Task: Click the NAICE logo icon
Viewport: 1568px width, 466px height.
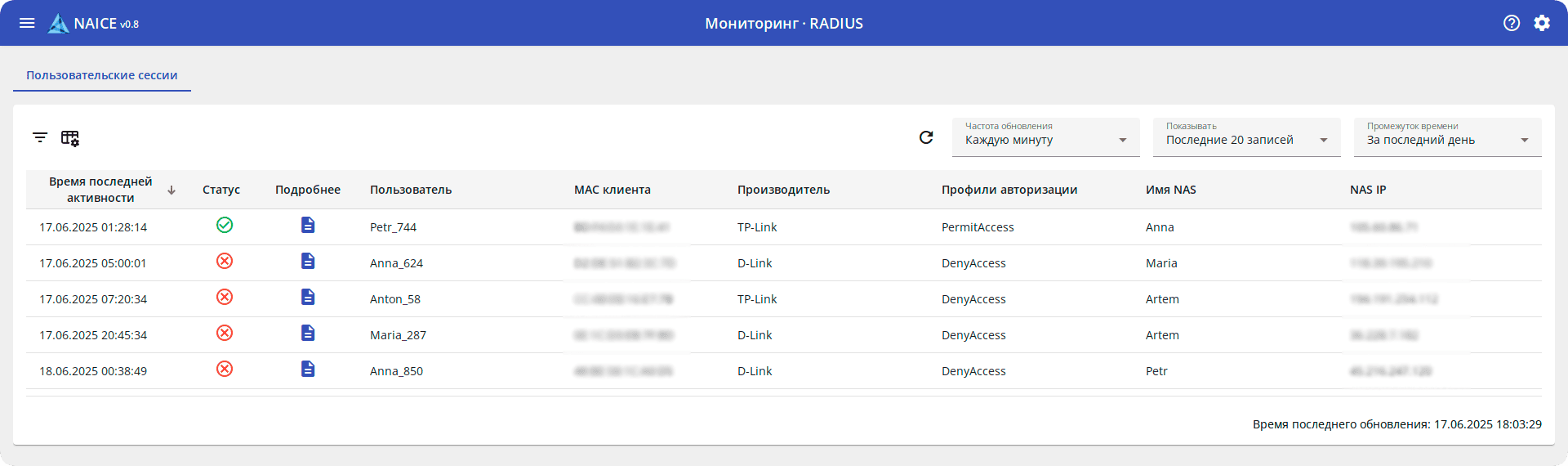Action: coord(58,24)
